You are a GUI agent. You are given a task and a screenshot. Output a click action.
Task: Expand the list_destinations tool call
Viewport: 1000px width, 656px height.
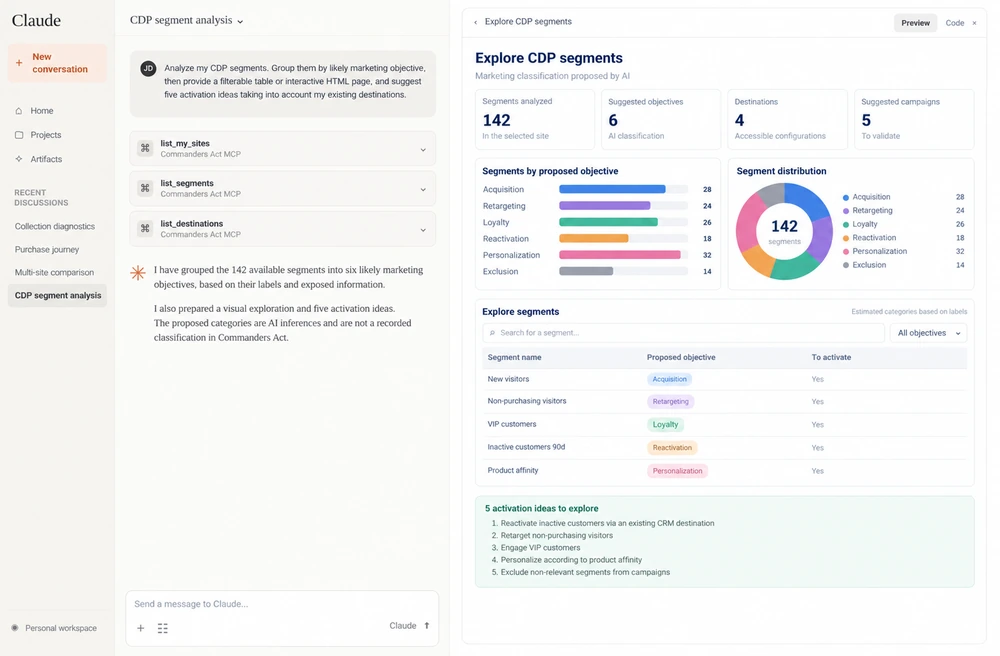pyautogui.click(x=423, y=230)
